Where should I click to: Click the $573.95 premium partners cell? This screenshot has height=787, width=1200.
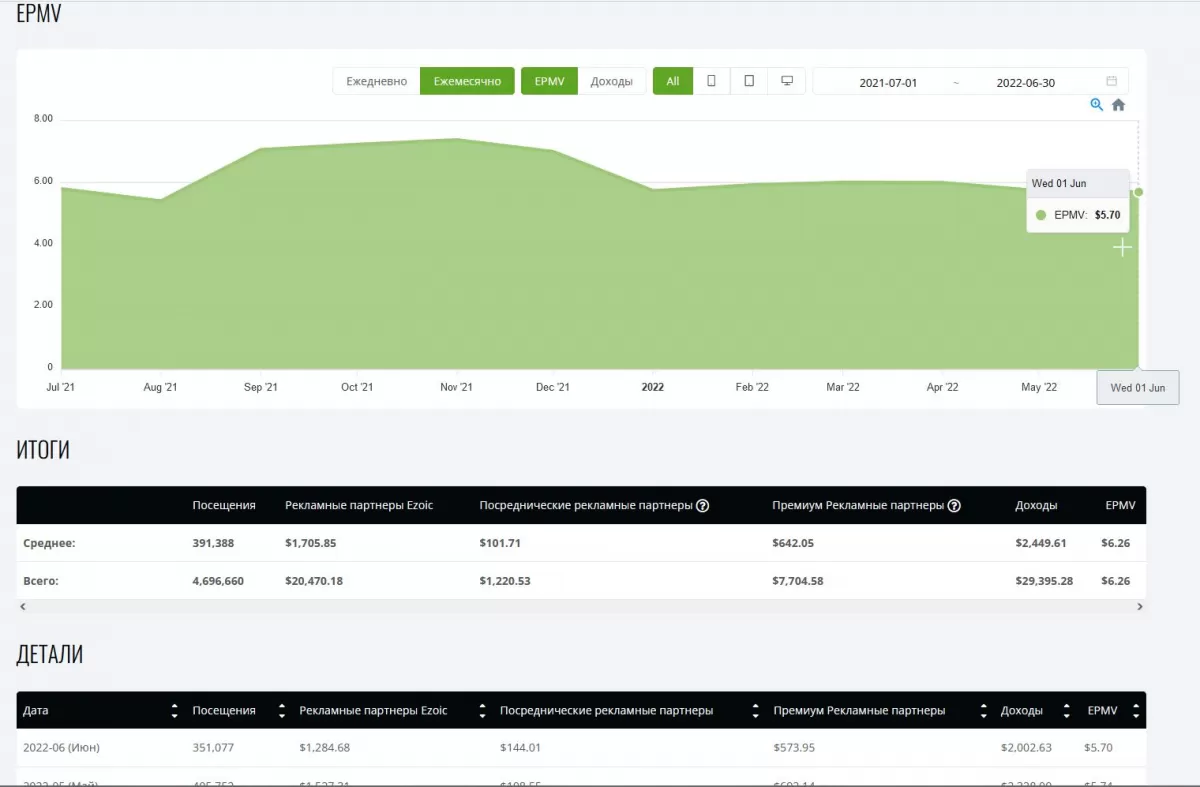pos(795,748)
